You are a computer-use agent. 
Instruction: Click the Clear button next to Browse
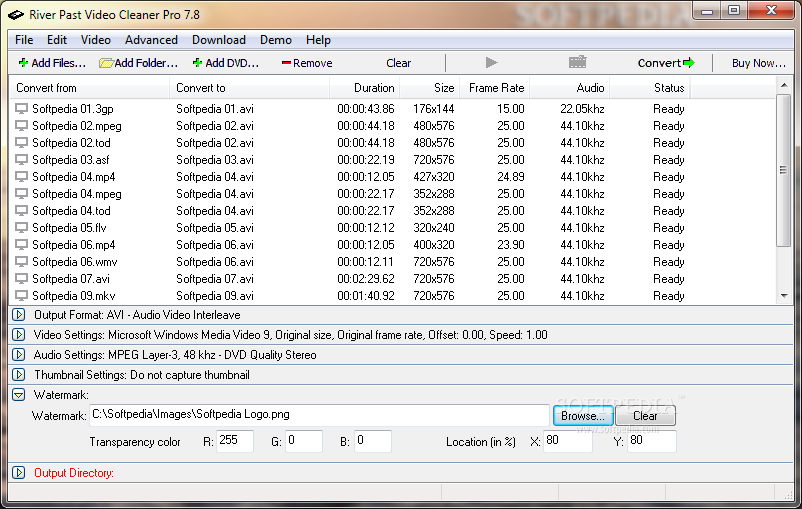(645, 415)
